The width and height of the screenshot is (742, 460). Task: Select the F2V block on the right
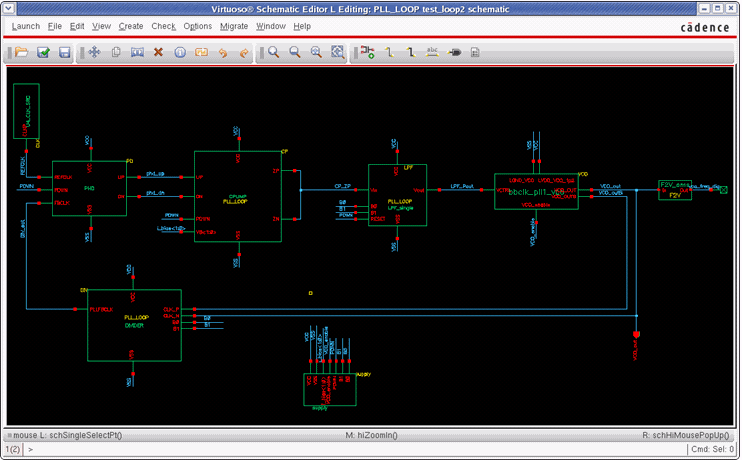pyautogui.click(x=674, y=190)
